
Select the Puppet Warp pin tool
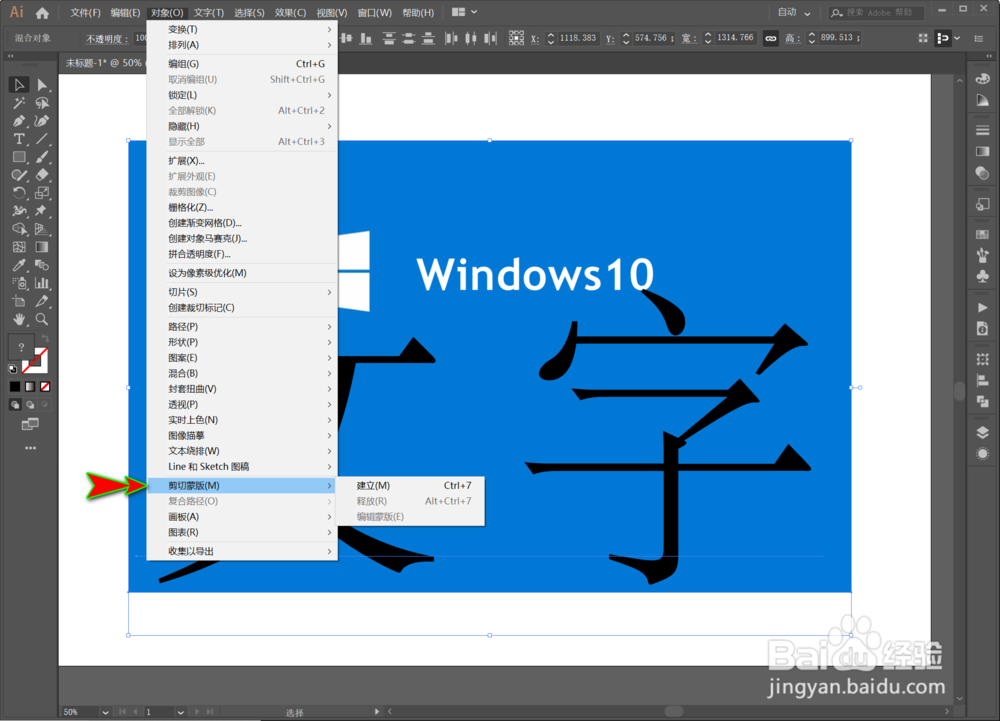[42, 210]
